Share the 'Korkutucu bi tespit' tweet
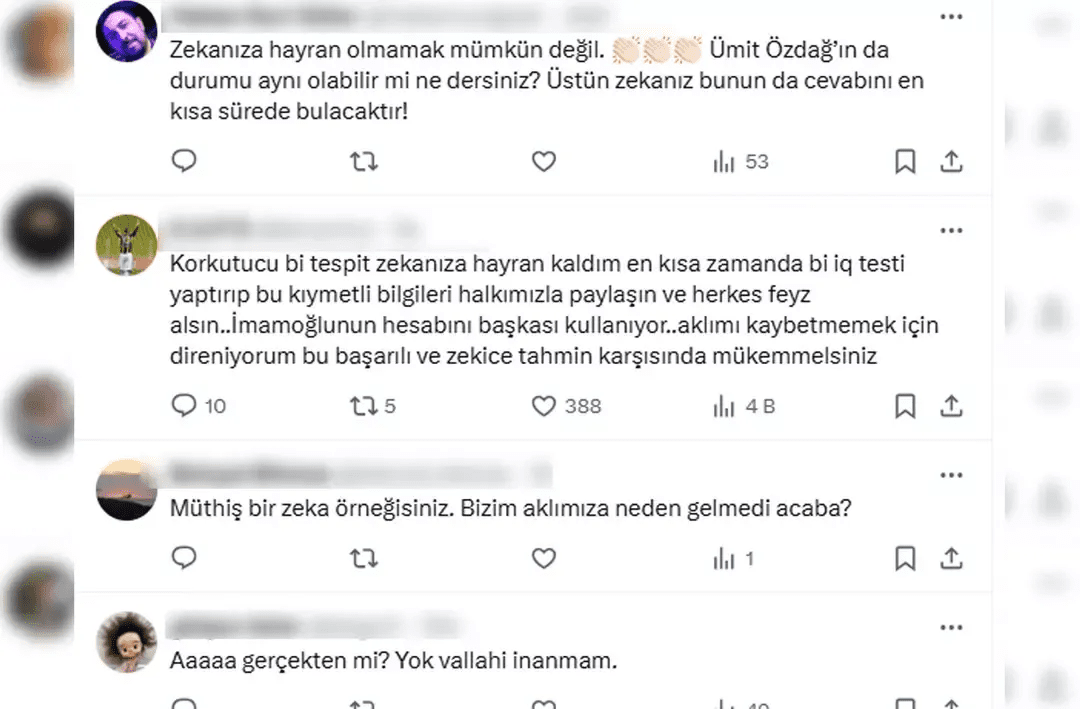The height and width of the screenshot is (709, 1080). coord(951,406)
